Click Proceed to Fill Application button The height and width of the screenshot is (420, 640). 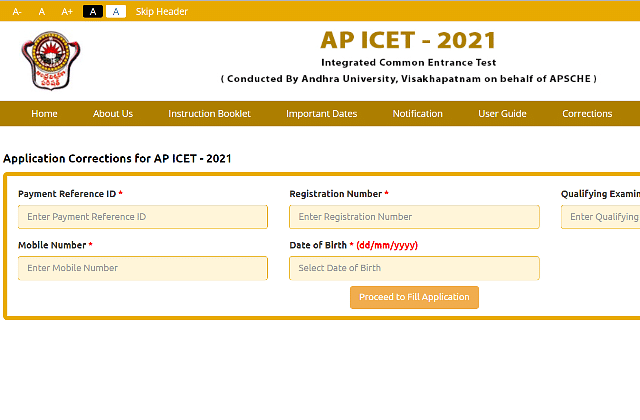coord(414,297)
